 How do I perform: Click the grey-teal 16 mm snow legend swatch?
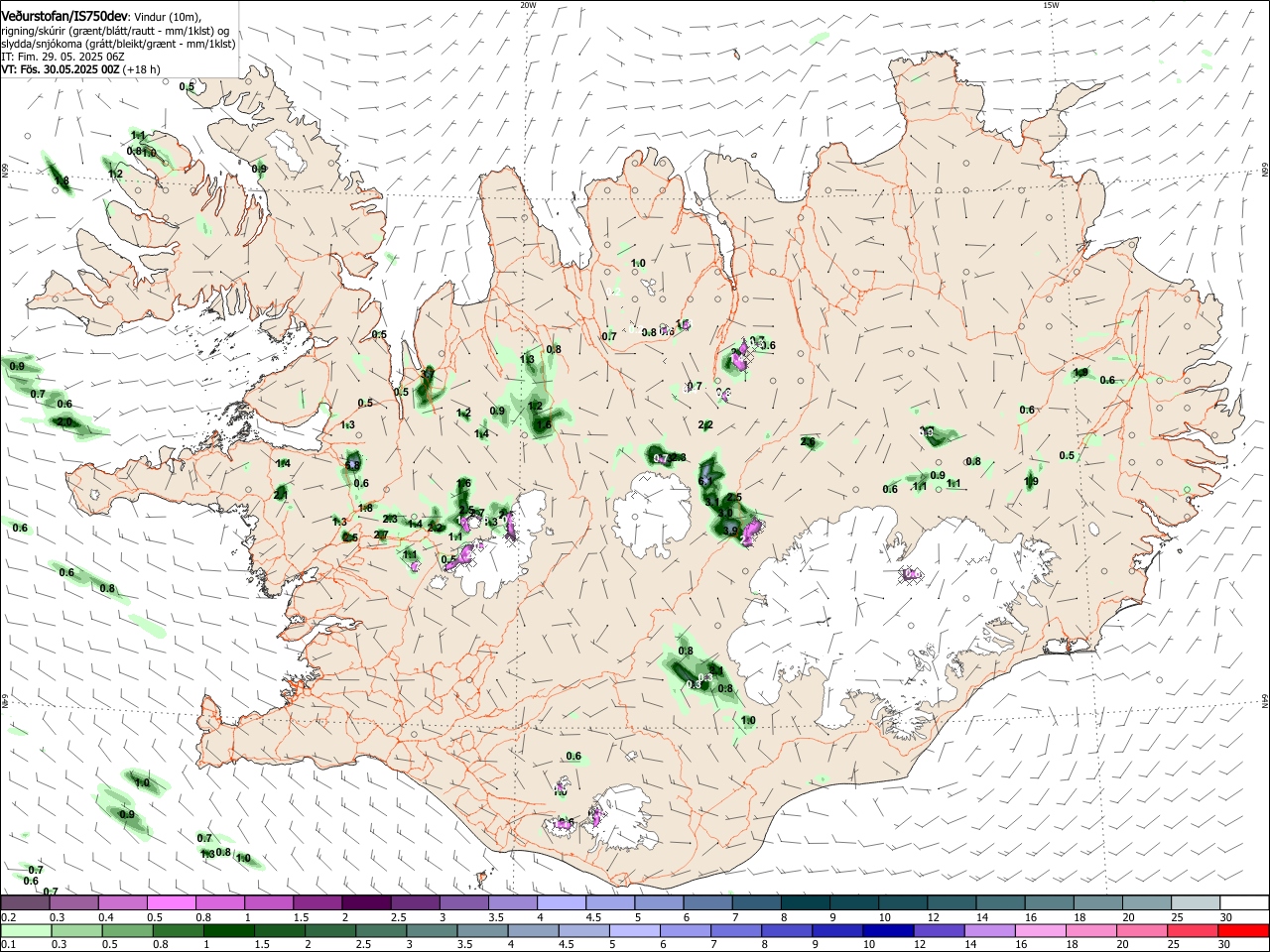tap(1049, 903)
